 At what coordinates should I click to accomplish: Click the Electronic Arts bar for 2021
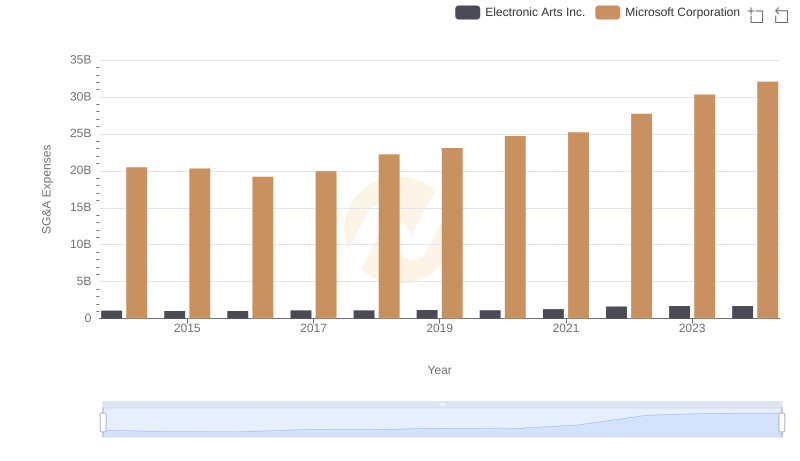point(553,314)
